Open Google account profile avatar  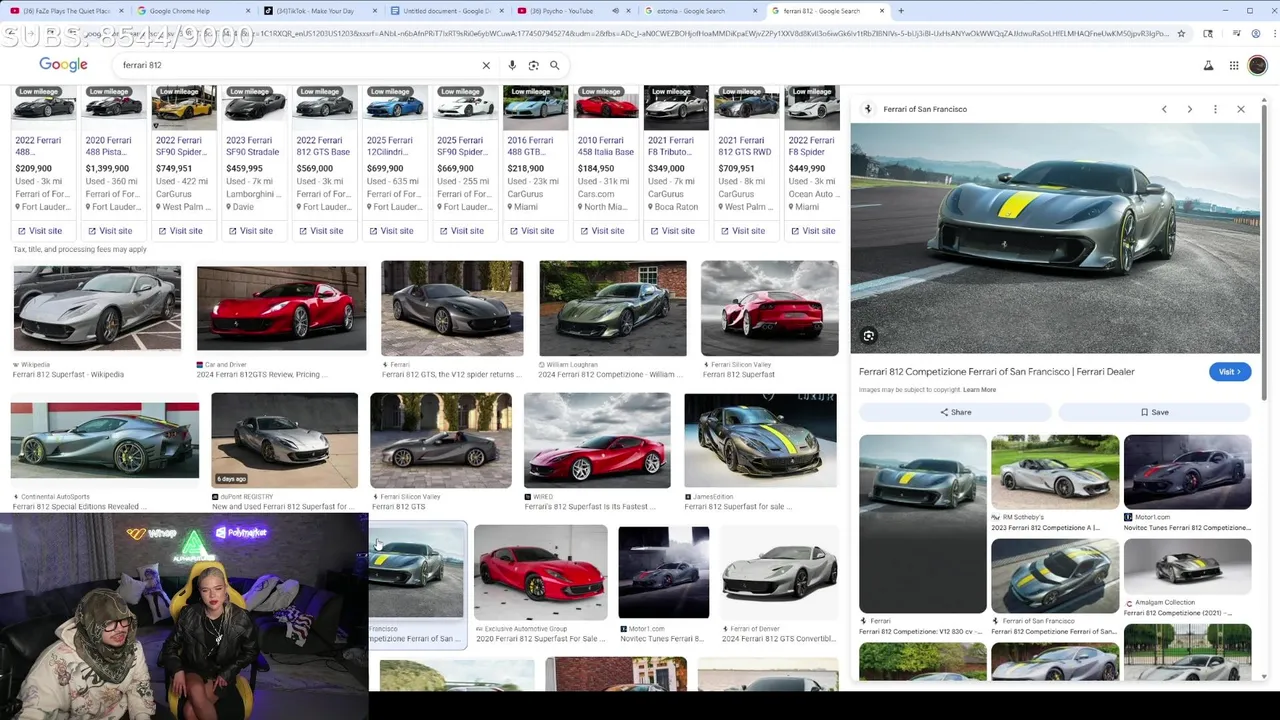pyautogui.click(x=1257, y=66)
